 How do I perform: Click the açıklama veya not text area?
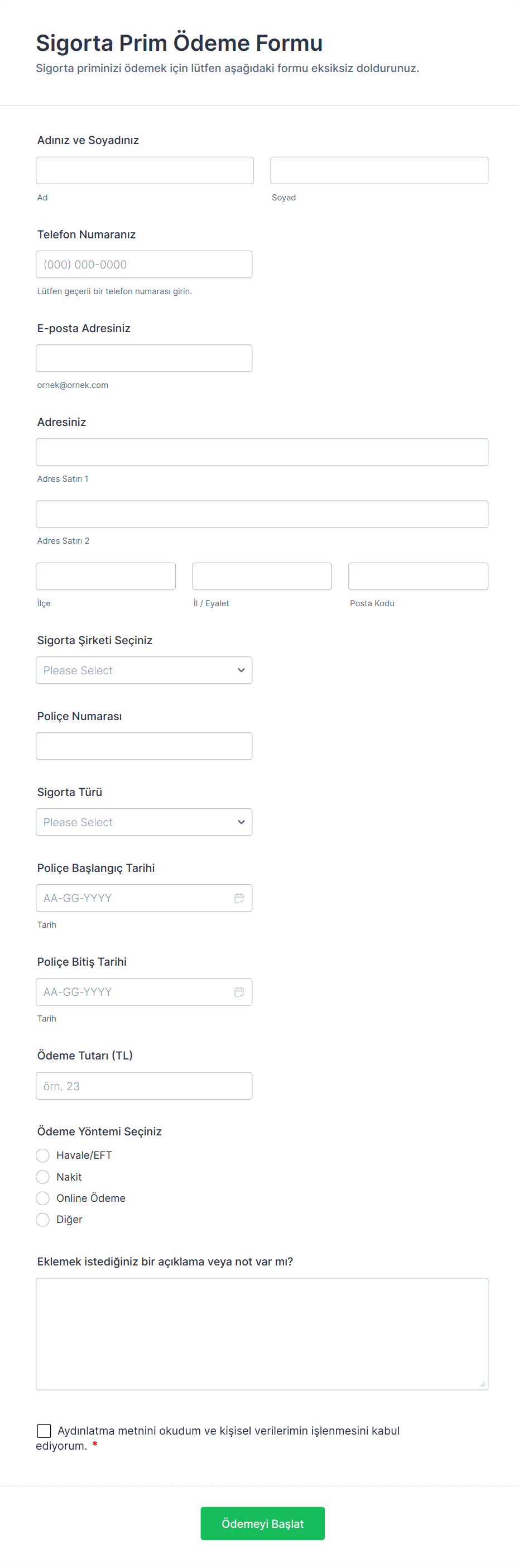click(262, 1333)
